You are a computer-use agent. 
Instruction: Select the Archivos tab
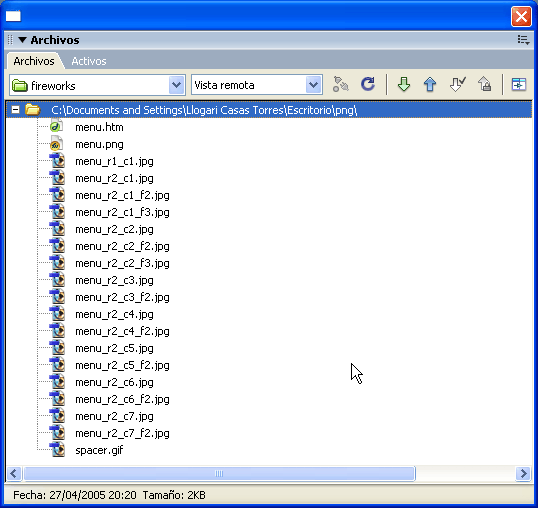click(34, 61)
